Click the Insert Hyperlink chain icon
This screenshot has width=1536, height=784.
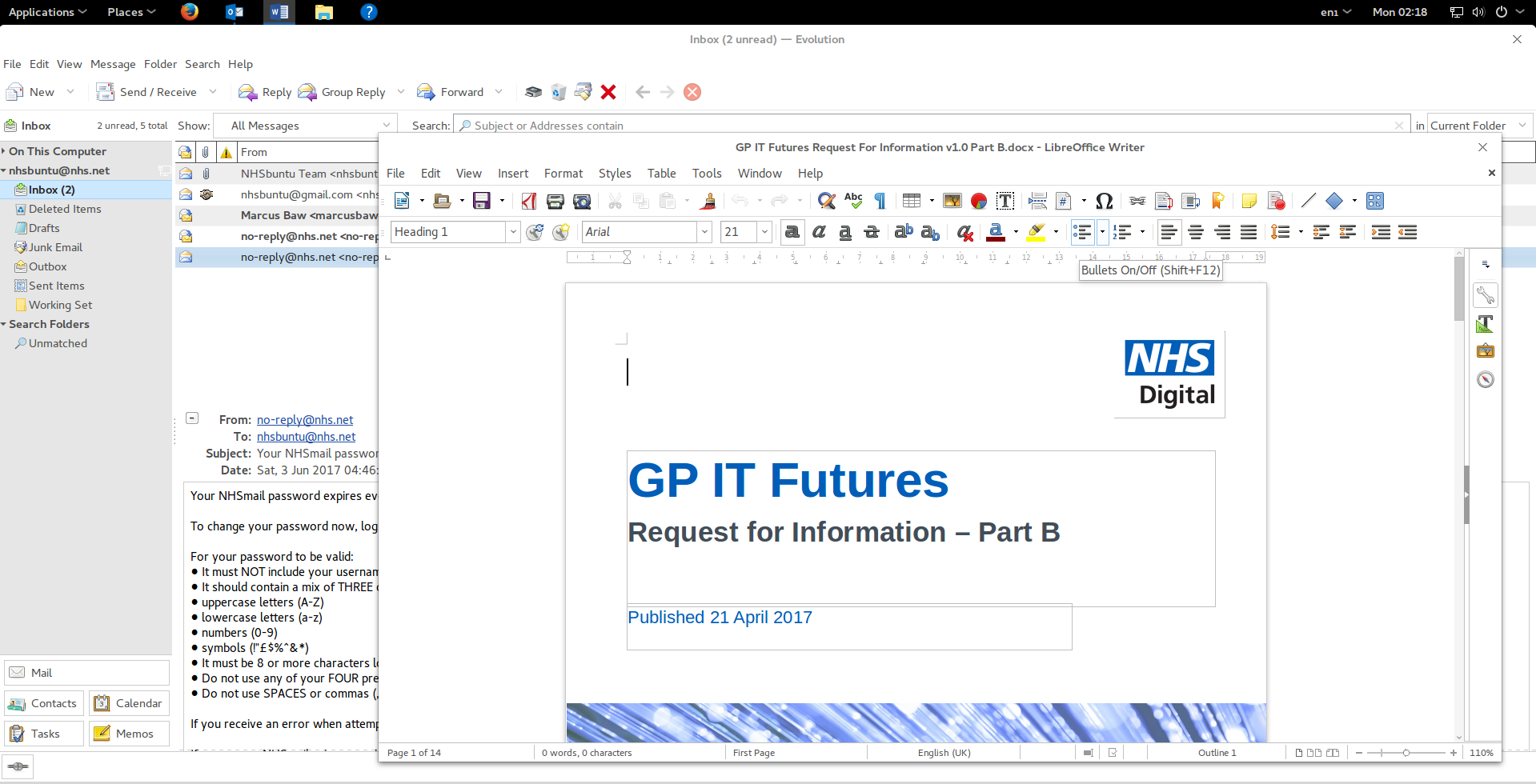[1137, 201]
